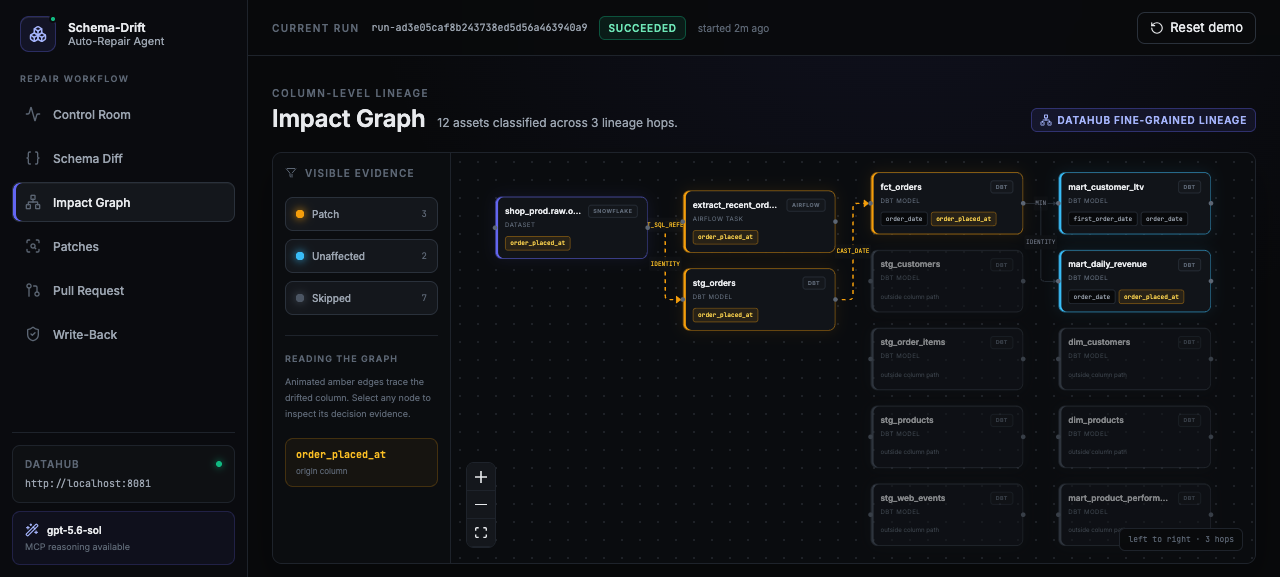Select the extract_recent_ord... Airflow task node

760,221
